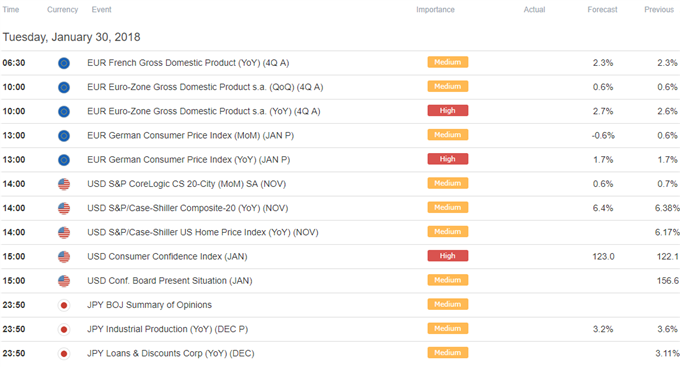This screenshot has height=367, width=680.
Task: Click EU flag icon for Euro-Zone GDP QoQ row
Action: 64,88
